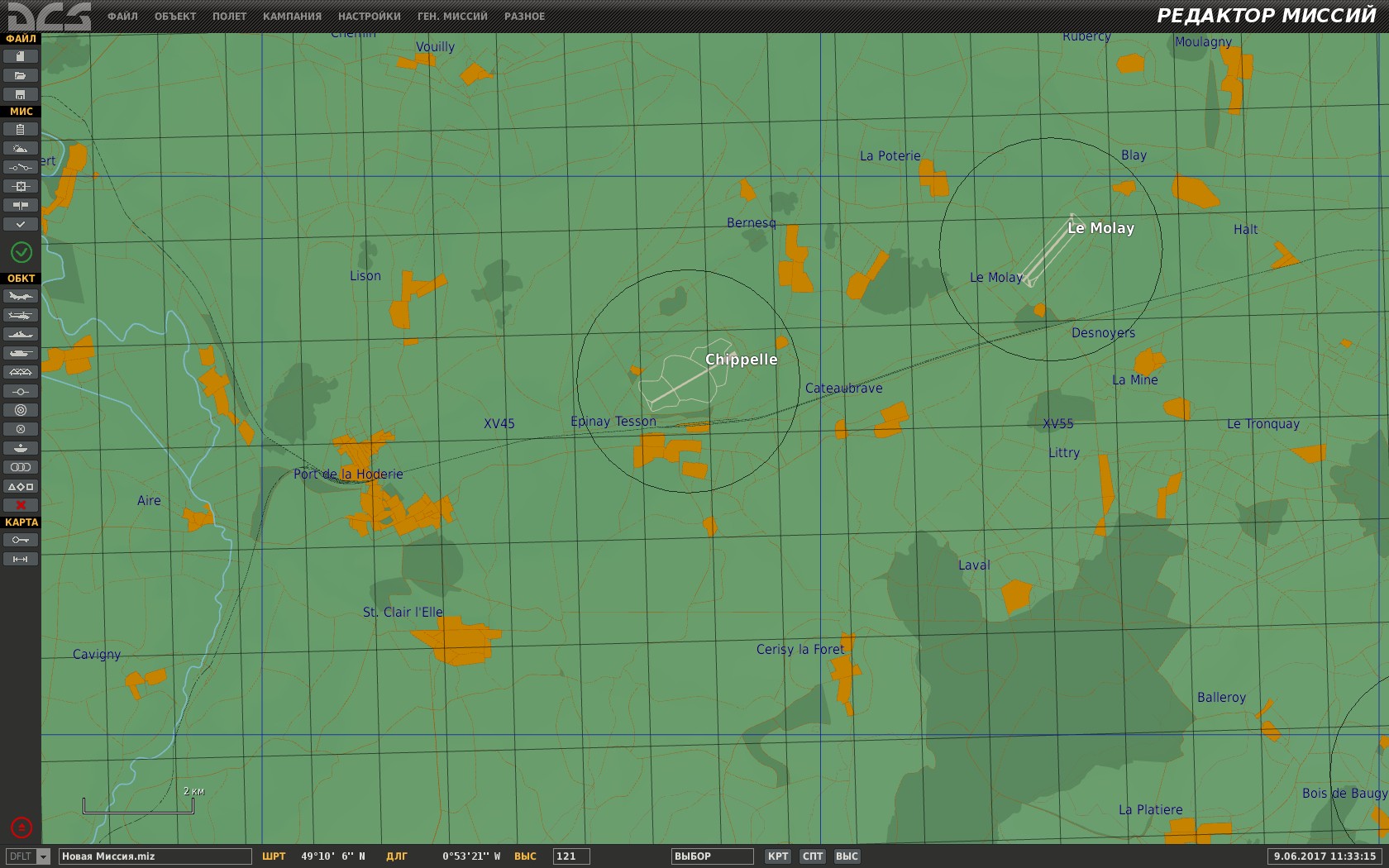Click the date and time display
1389x868 pixels.
[1325, 856]
